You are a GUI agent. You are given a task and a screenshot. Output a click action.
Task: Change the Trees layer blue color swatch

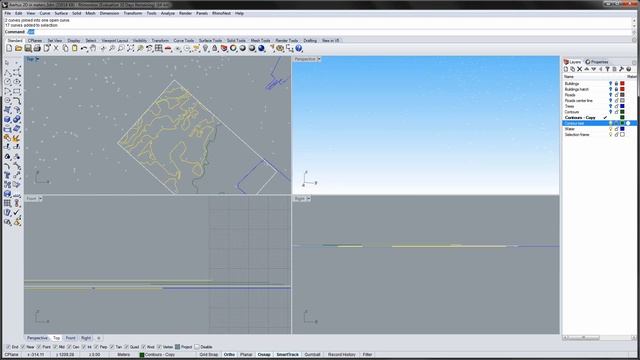coord(622,106)
